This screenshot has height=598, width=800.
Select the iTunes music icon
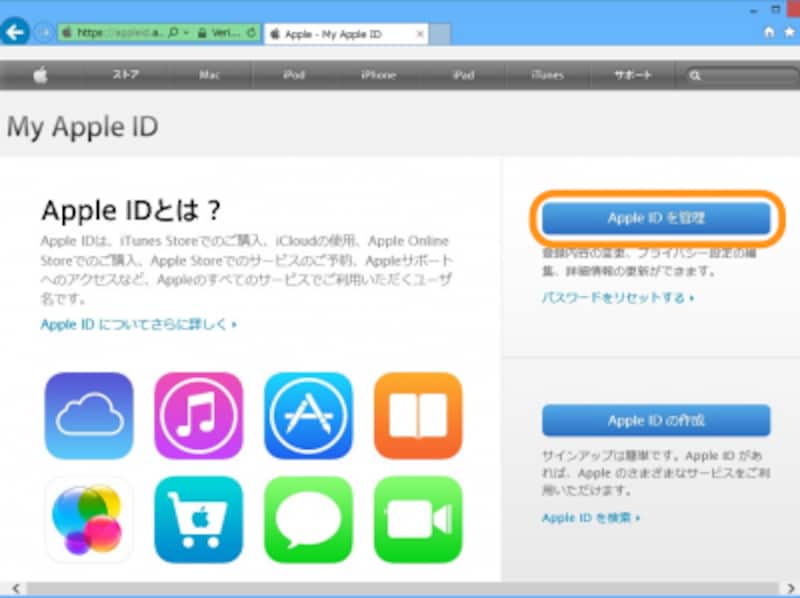198,415
